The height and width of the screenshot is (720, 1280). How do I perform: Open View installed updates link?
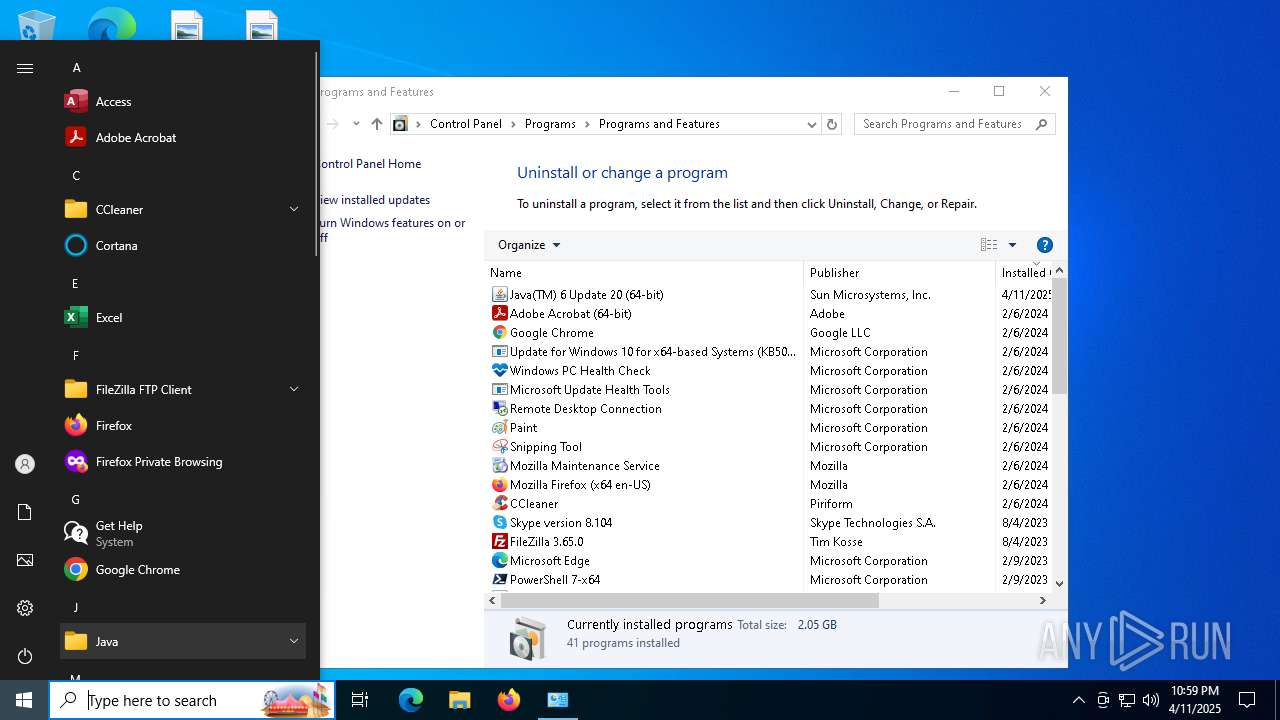[x=375, y=200]
